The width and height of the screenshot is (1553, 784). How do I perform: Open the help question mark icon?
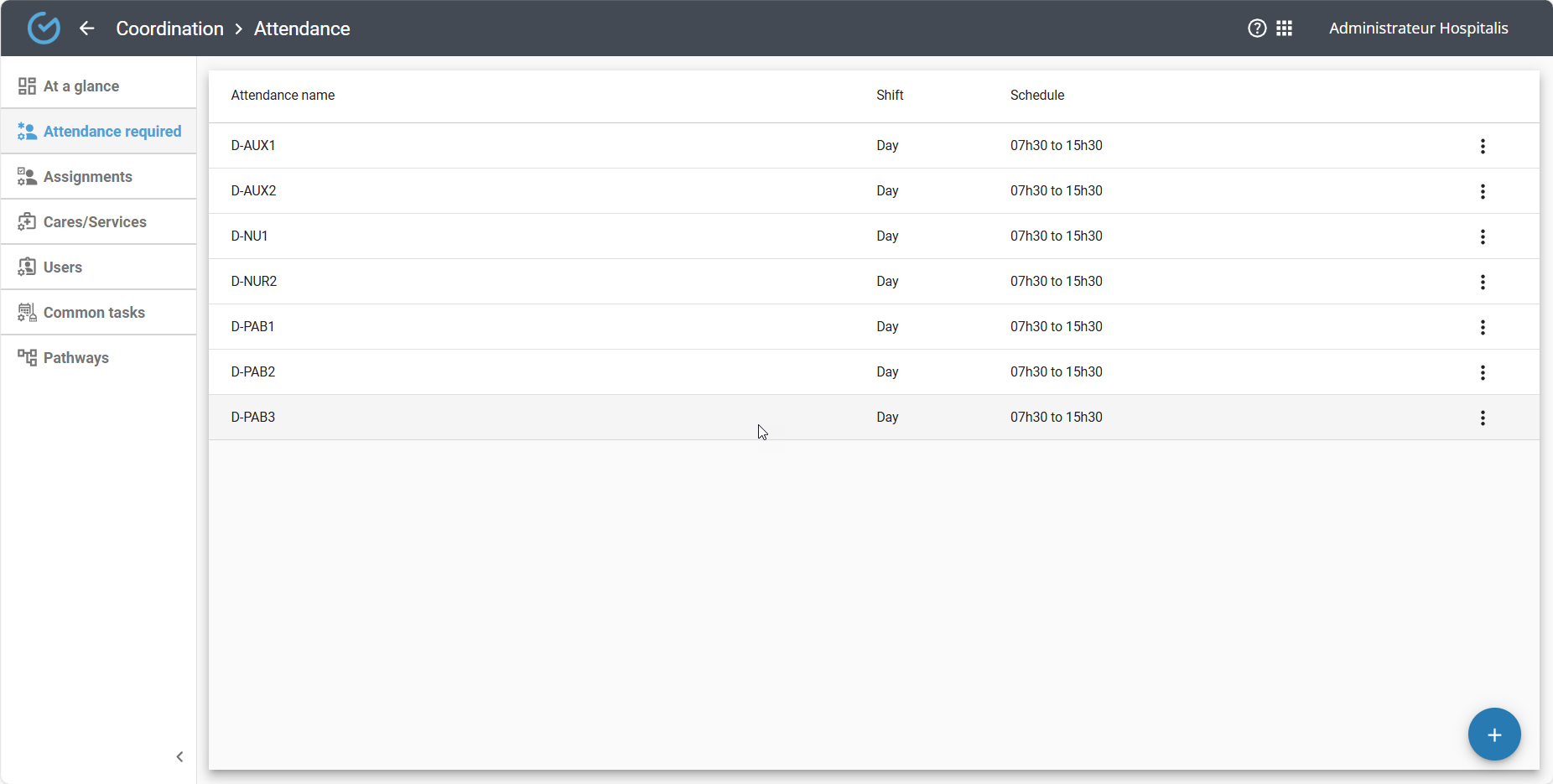coord(1257,29)
